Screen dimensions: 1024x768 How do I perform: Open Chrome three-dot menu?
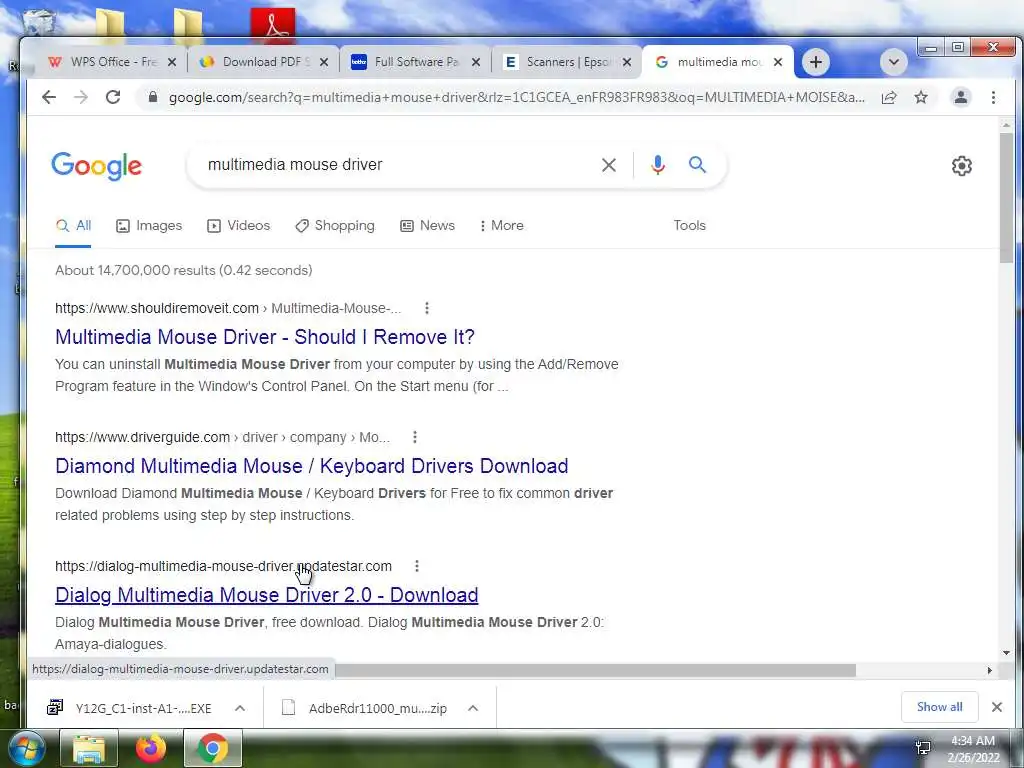(x=993, y=97)
